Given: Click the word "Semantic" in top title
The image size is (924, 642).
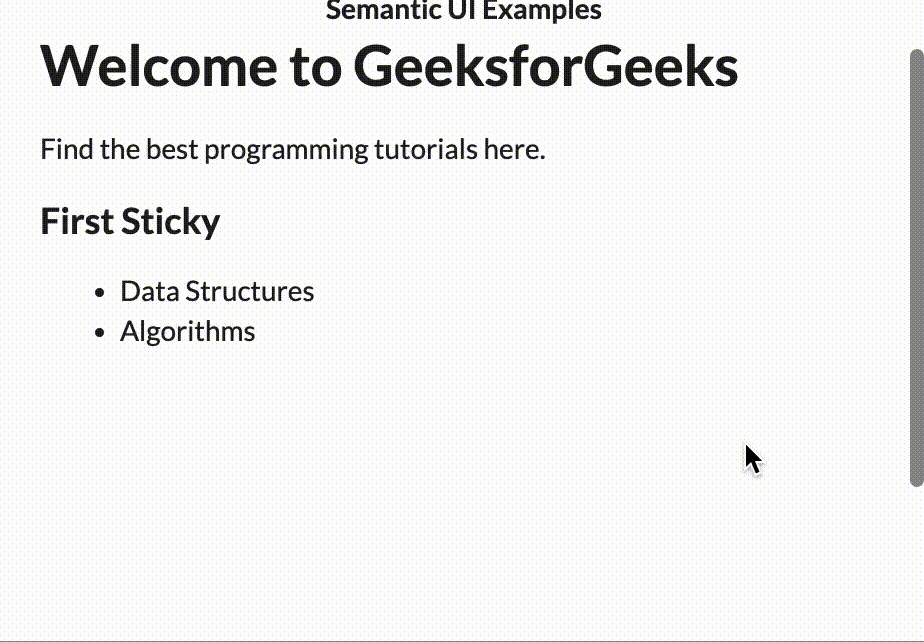Looking at the screenshot, I should tap(378, 10).
